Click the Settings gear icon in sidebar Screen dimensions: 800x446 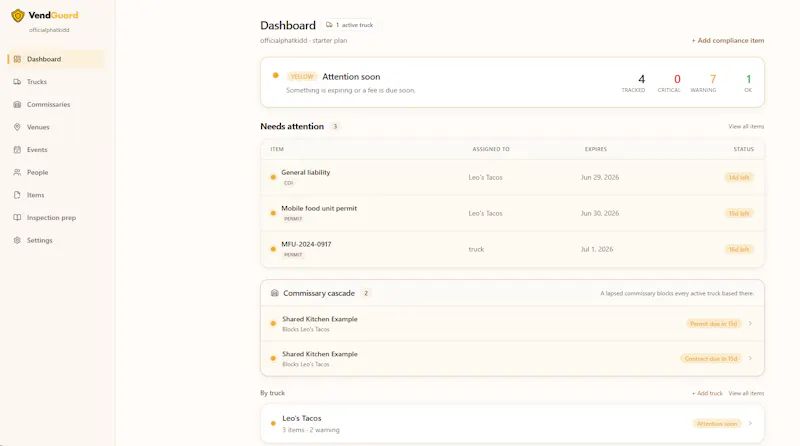point(17,240)
